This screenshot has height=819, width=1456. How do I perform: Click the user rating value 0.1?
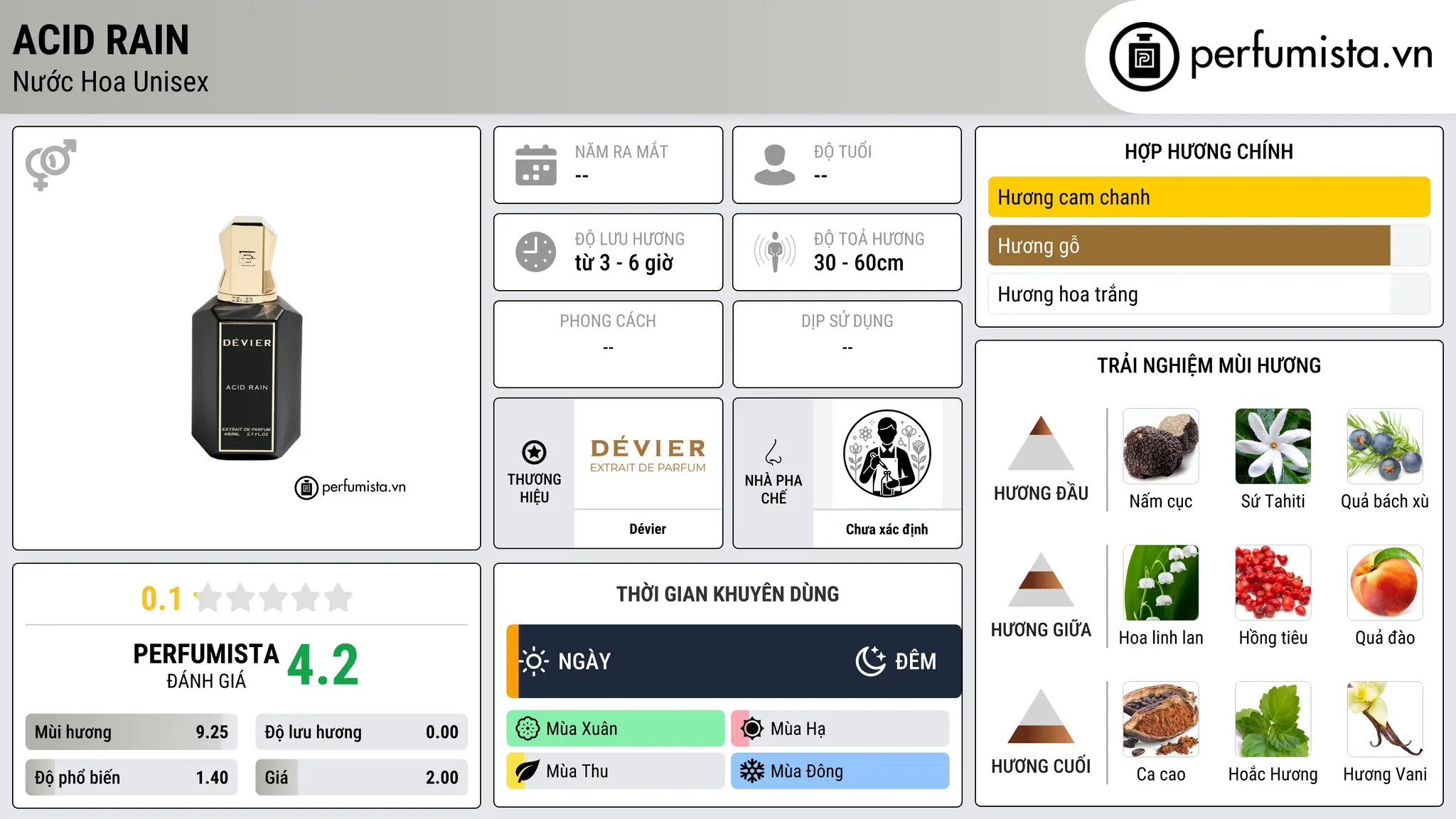pos(161,599)
